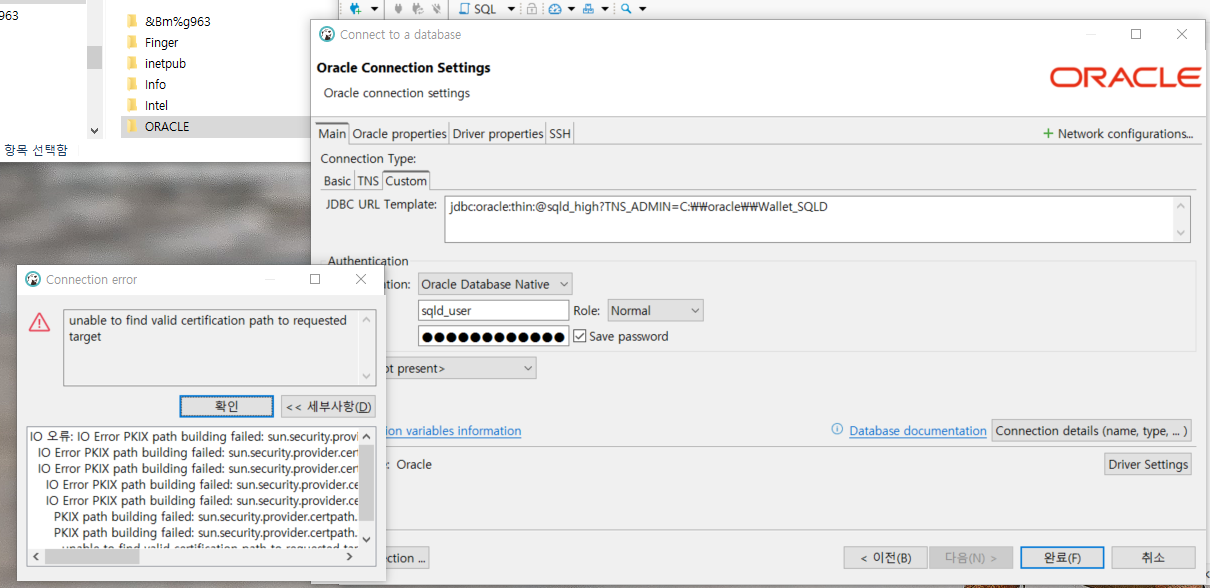1210x588 pixels.
Task: Click DBeaver icon in Connect to a database title
Action: (x=326, y=34)
